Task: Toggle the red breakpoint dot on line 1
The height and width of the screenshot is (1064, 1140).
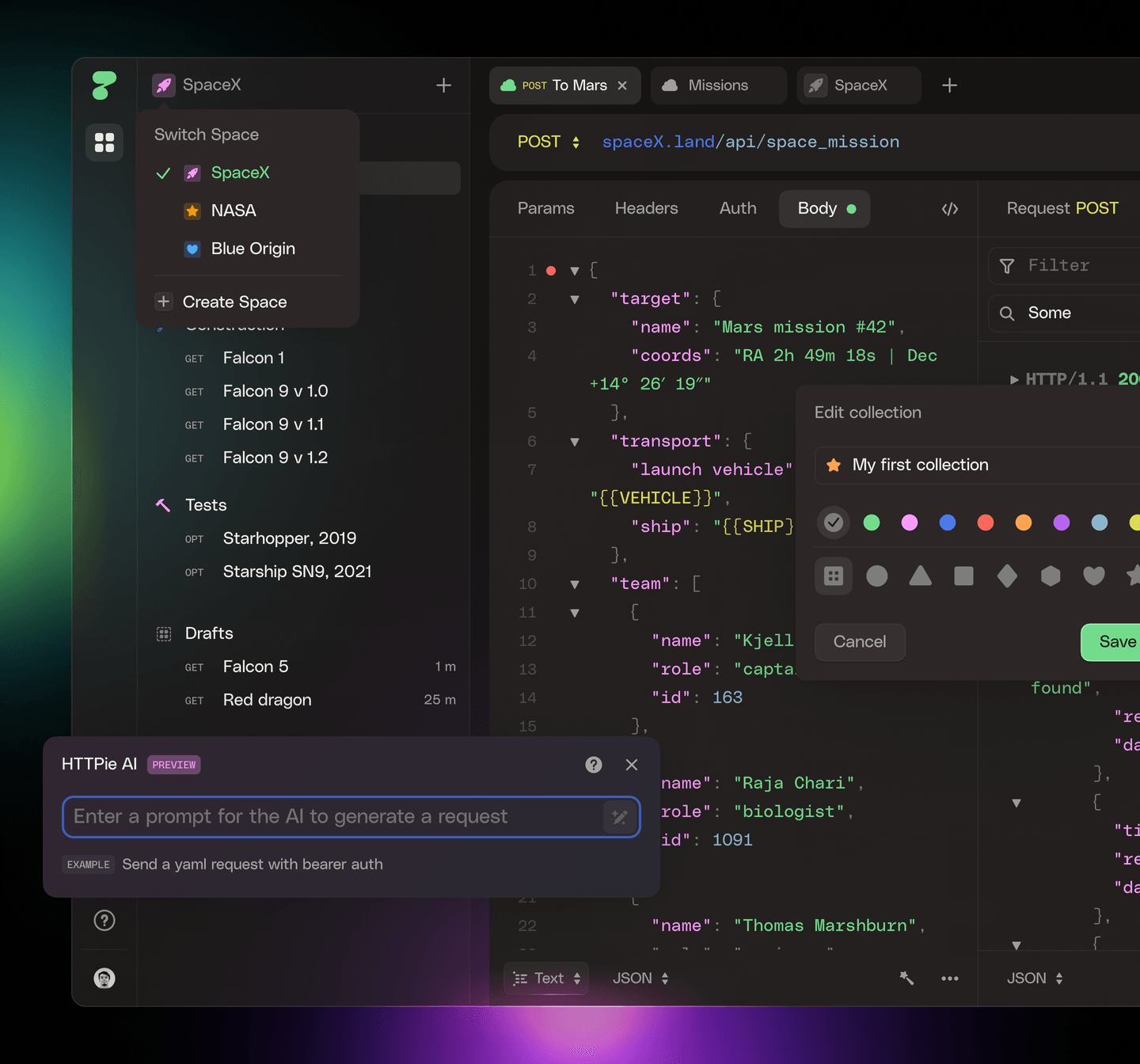Action: pos(551,271)
